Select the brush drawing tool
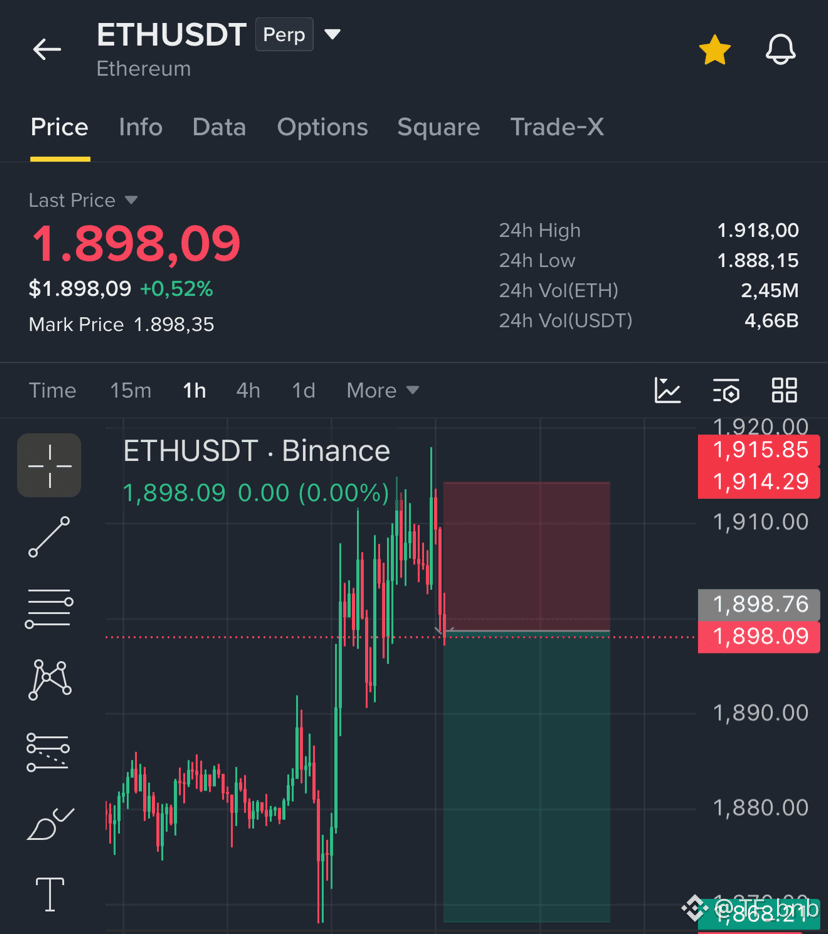The width and height of the screenshot is (828, 934). coord(51,824)
